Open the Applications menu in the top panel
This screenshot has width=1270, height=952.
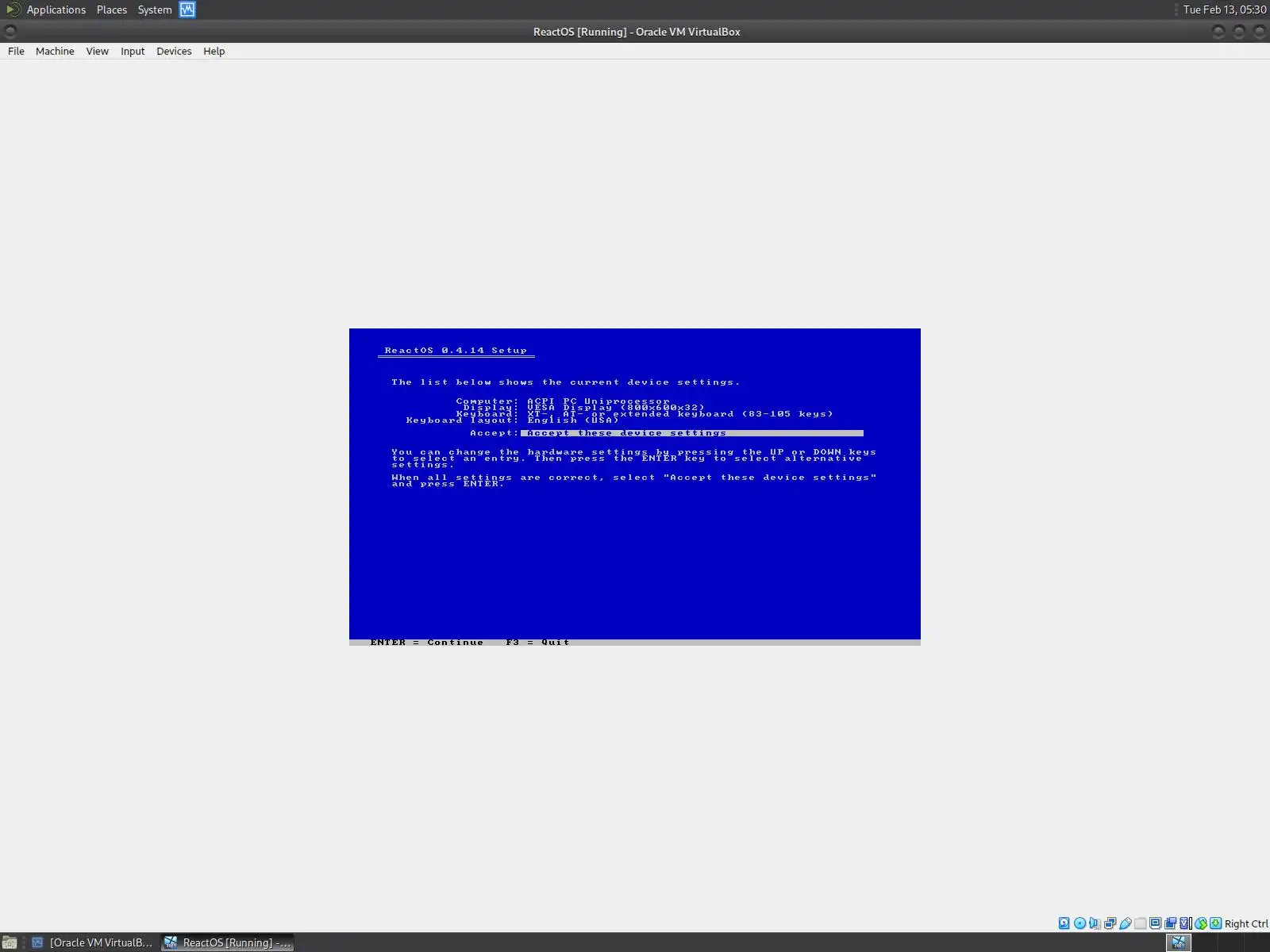[x=56, y=10]
